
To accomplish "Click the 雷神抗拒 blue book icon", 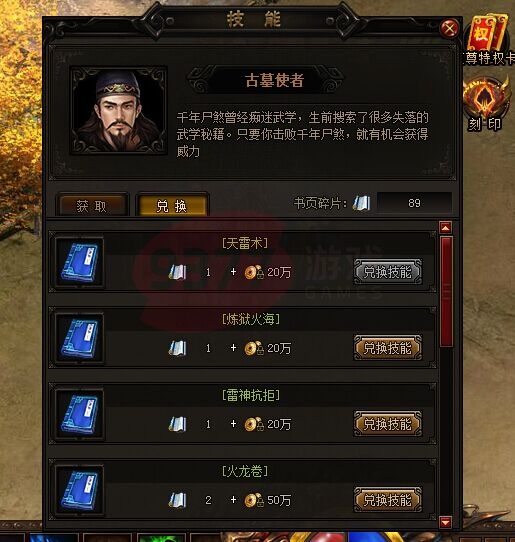I will click(79, 414).
